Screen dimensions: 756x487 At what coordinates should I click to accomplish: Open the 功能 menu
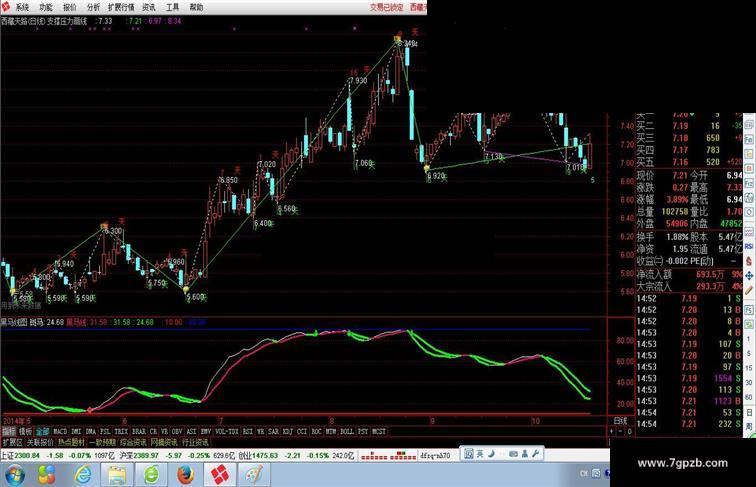(x=46, y=7)
